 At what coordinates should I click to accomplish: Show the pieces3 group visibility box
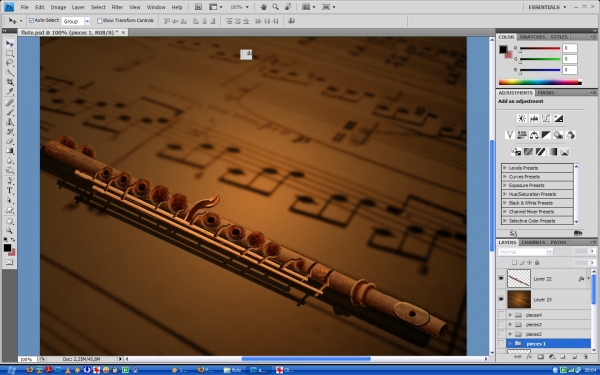point(501,324)
